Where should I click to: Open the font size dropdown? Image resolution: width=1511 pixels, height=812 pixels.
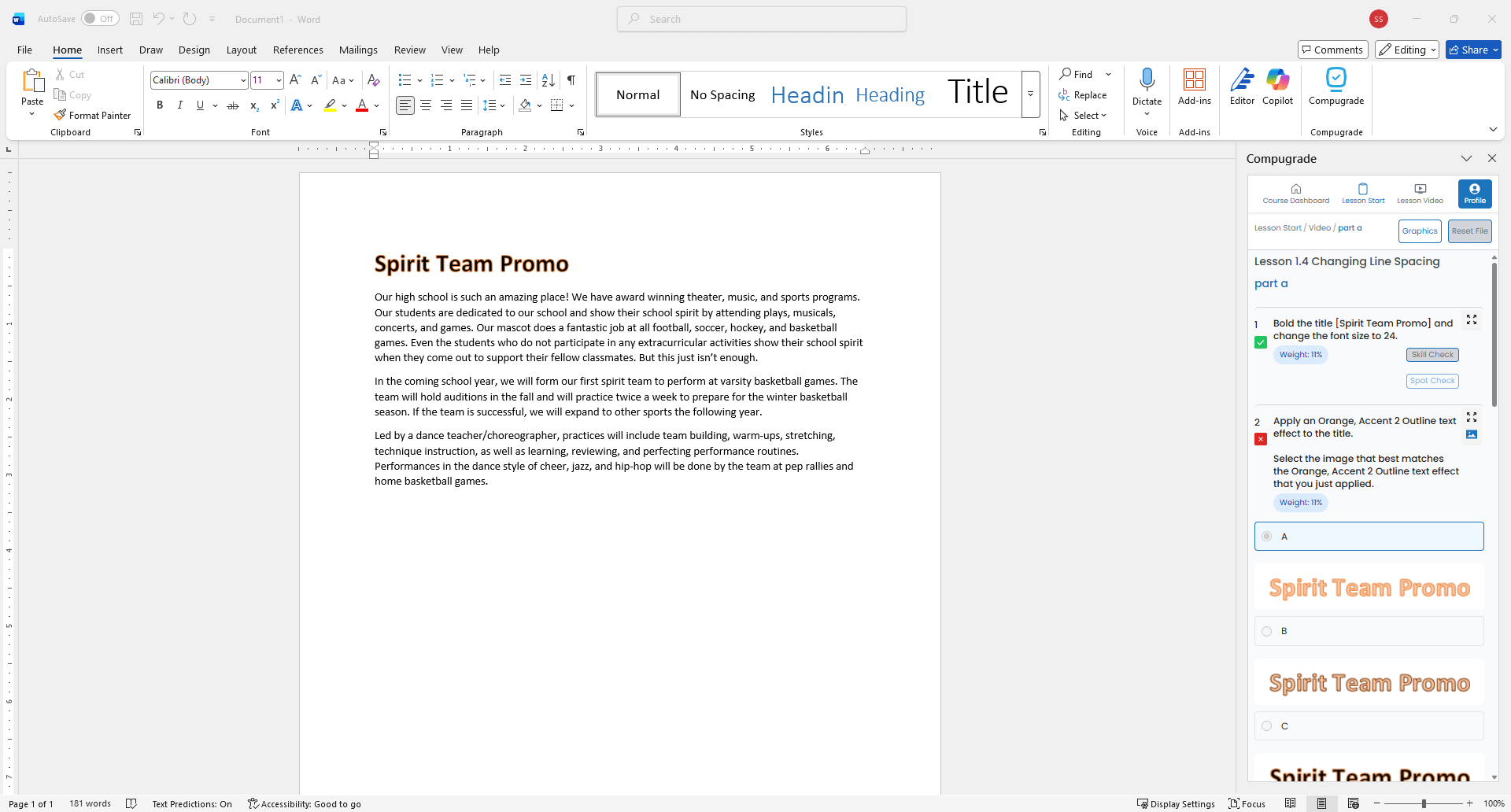tap(279, 79)
